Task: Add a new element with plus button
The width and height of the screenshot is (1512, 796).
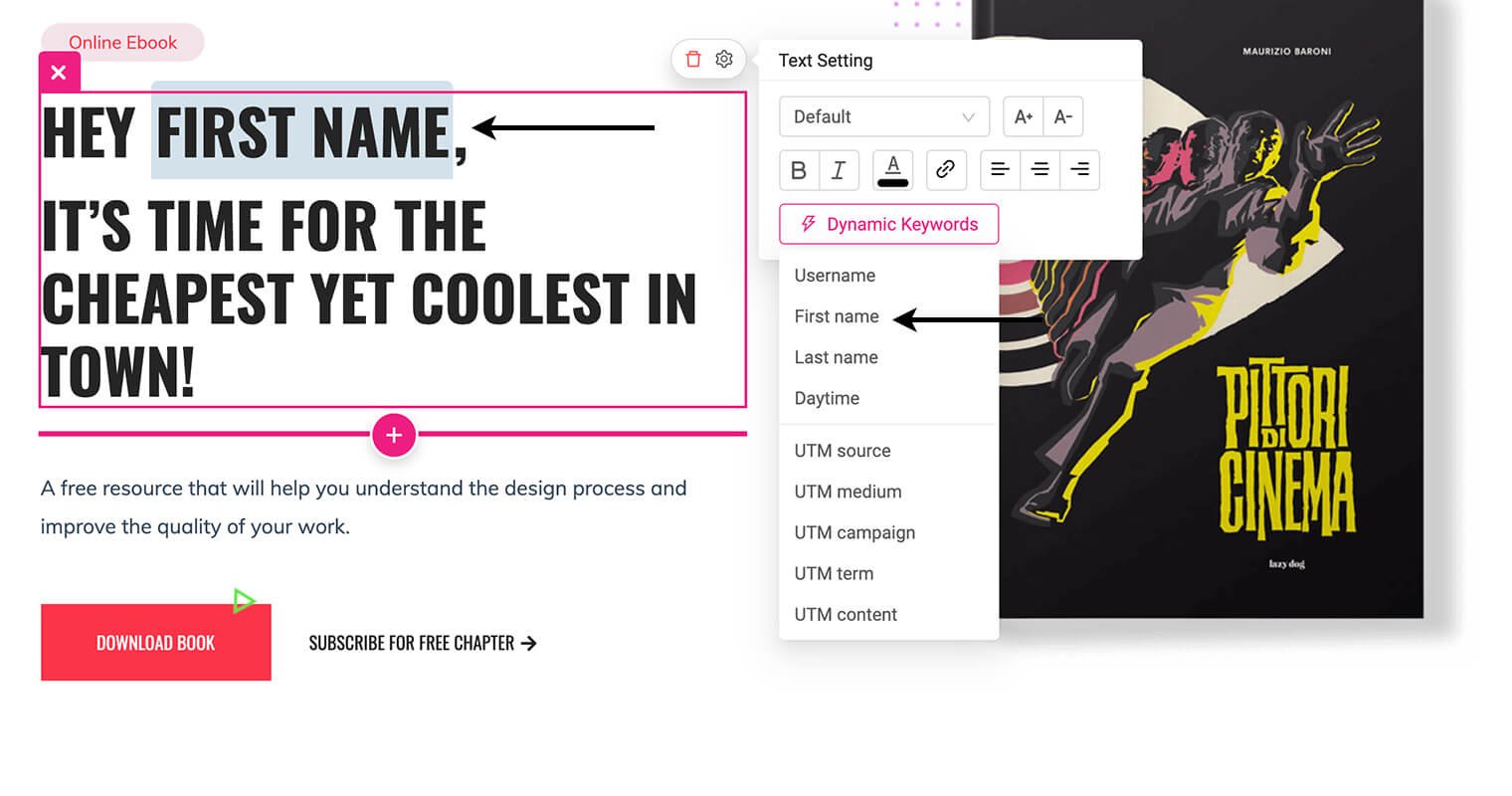Action: click(x=394, y=435)
